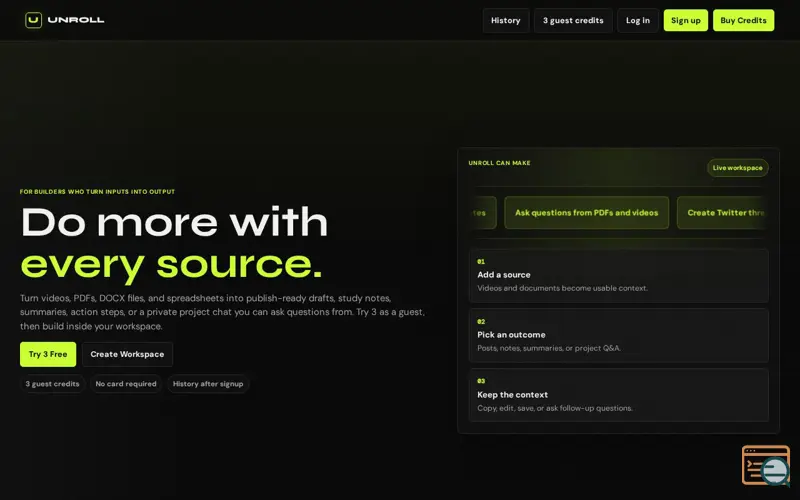
Task: Start with the Try 3 Free button
Action: [x=48, y=354]
